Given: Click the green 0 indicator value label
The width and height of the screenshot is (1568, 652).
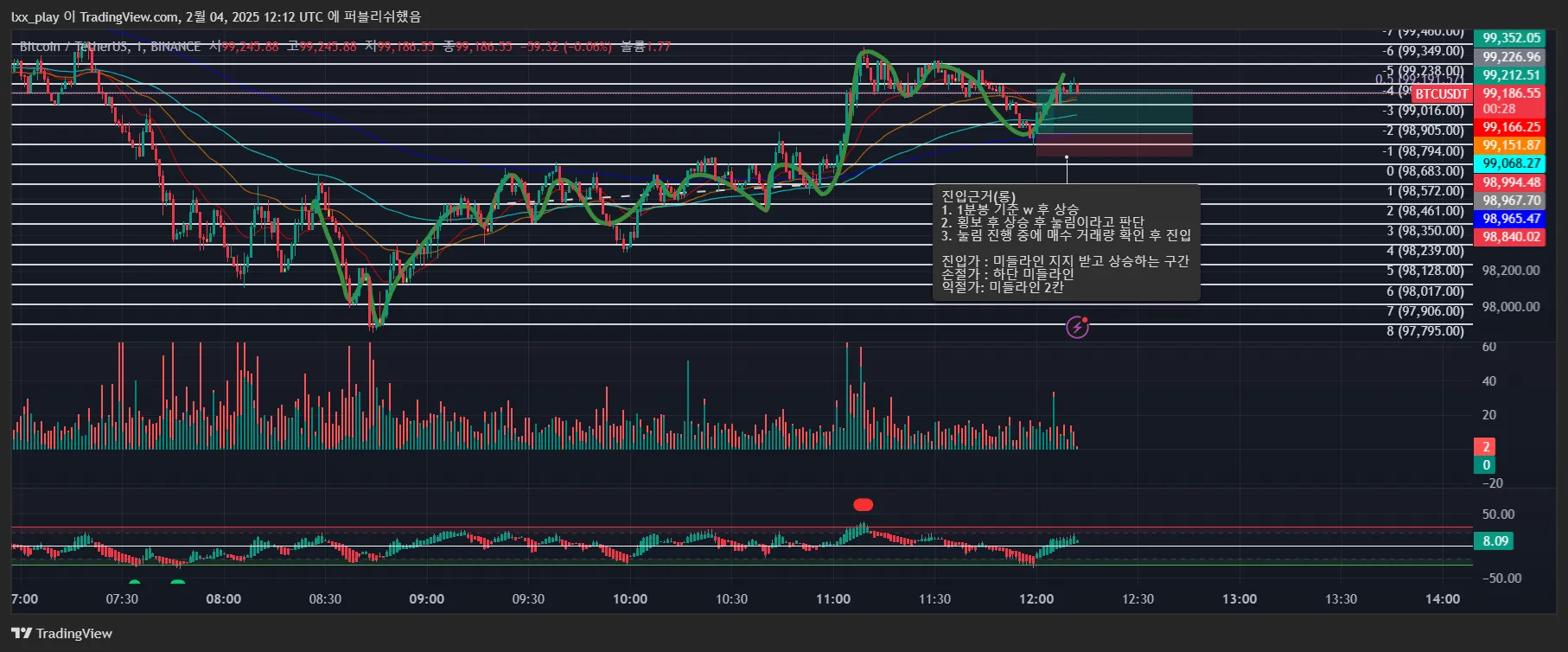Looking at the screenshot, I should point(1486,465).
